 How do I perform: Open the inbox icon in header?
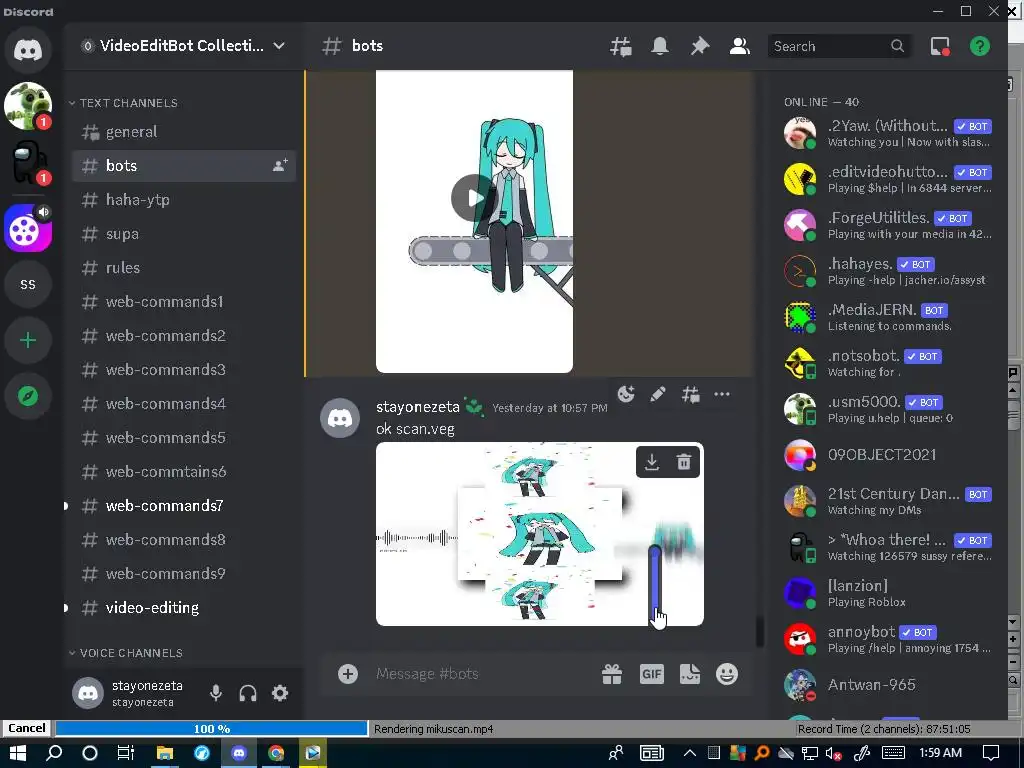(x=940, y=46)
